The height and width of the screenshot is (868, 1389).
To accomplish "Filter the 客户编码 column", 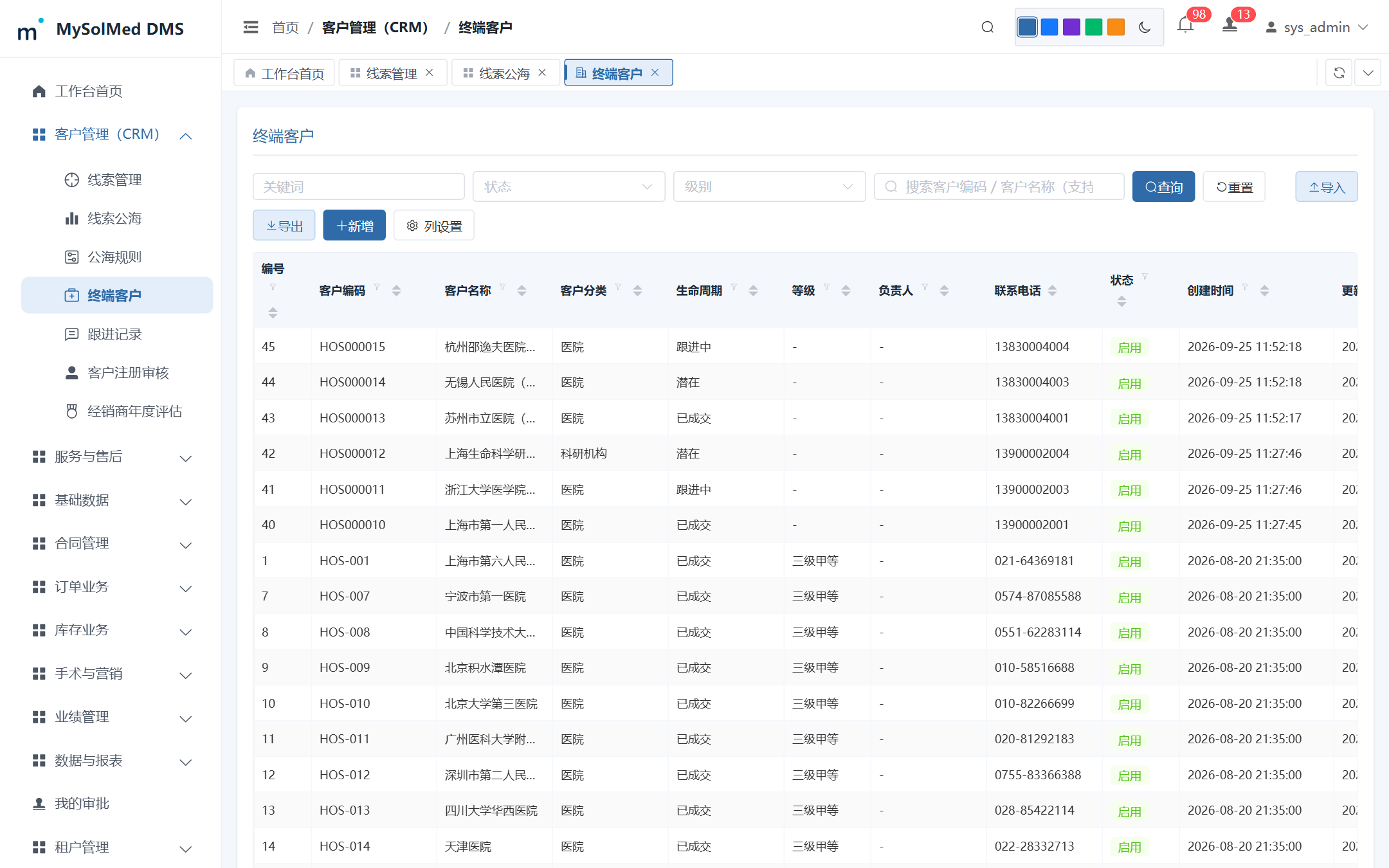I will pos(377,287).
